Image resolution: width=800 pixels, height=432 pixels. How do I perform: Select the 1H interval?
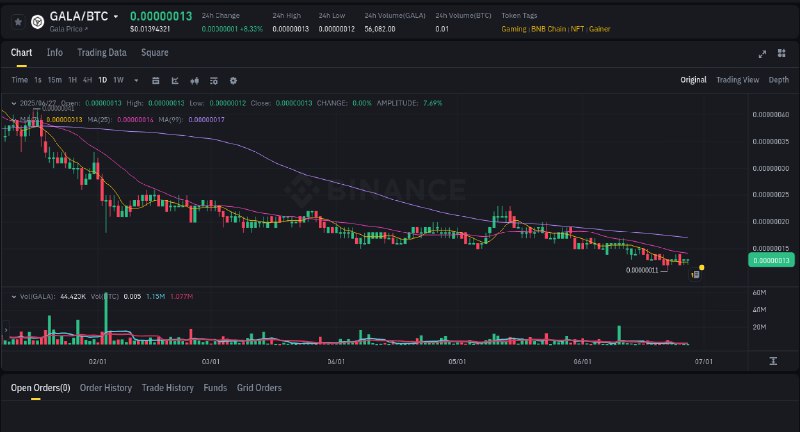pyautogui.click(x=72, y=80)
